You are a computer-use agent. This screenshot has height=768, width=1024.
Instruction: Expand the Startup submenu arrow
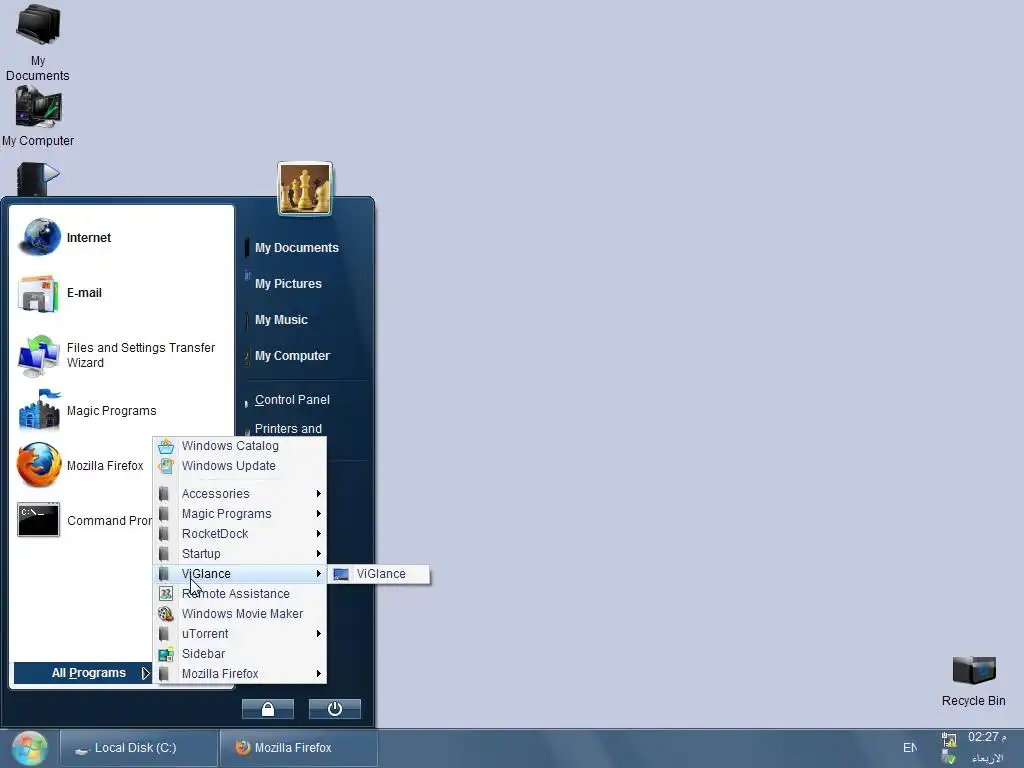pos(319,554)
